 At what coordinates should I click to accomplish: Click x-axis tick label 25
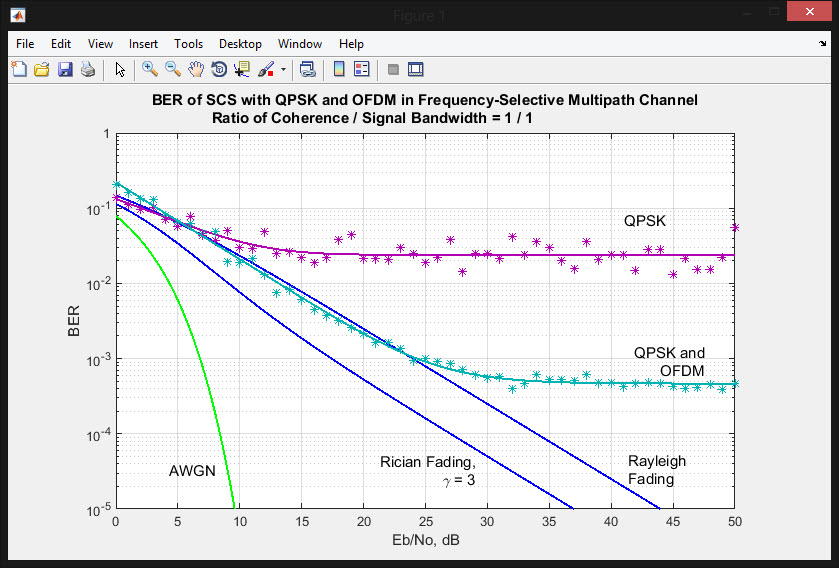[426, 521]
